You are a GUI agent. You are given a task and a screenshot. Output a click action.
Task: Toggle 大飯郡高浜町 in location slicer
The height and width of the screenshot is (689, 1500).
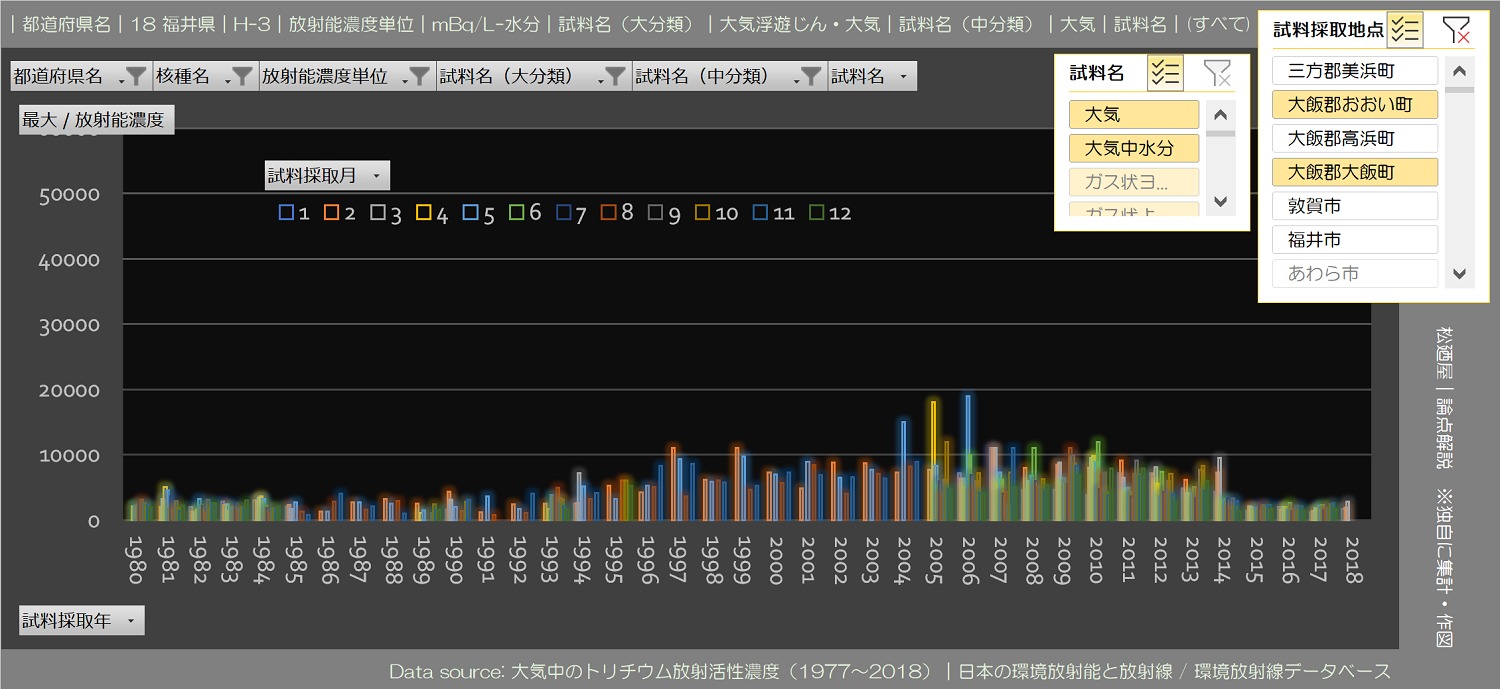pyautogui.click(x=1355, y=138)
